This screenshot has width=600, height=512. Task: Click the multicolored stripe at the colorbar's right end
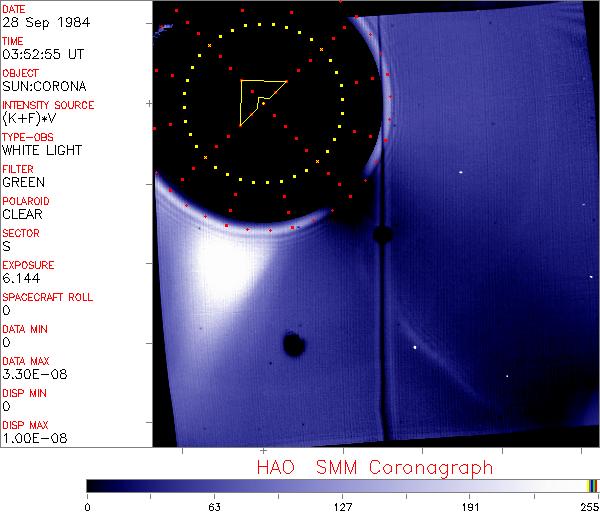coord(592,486)
